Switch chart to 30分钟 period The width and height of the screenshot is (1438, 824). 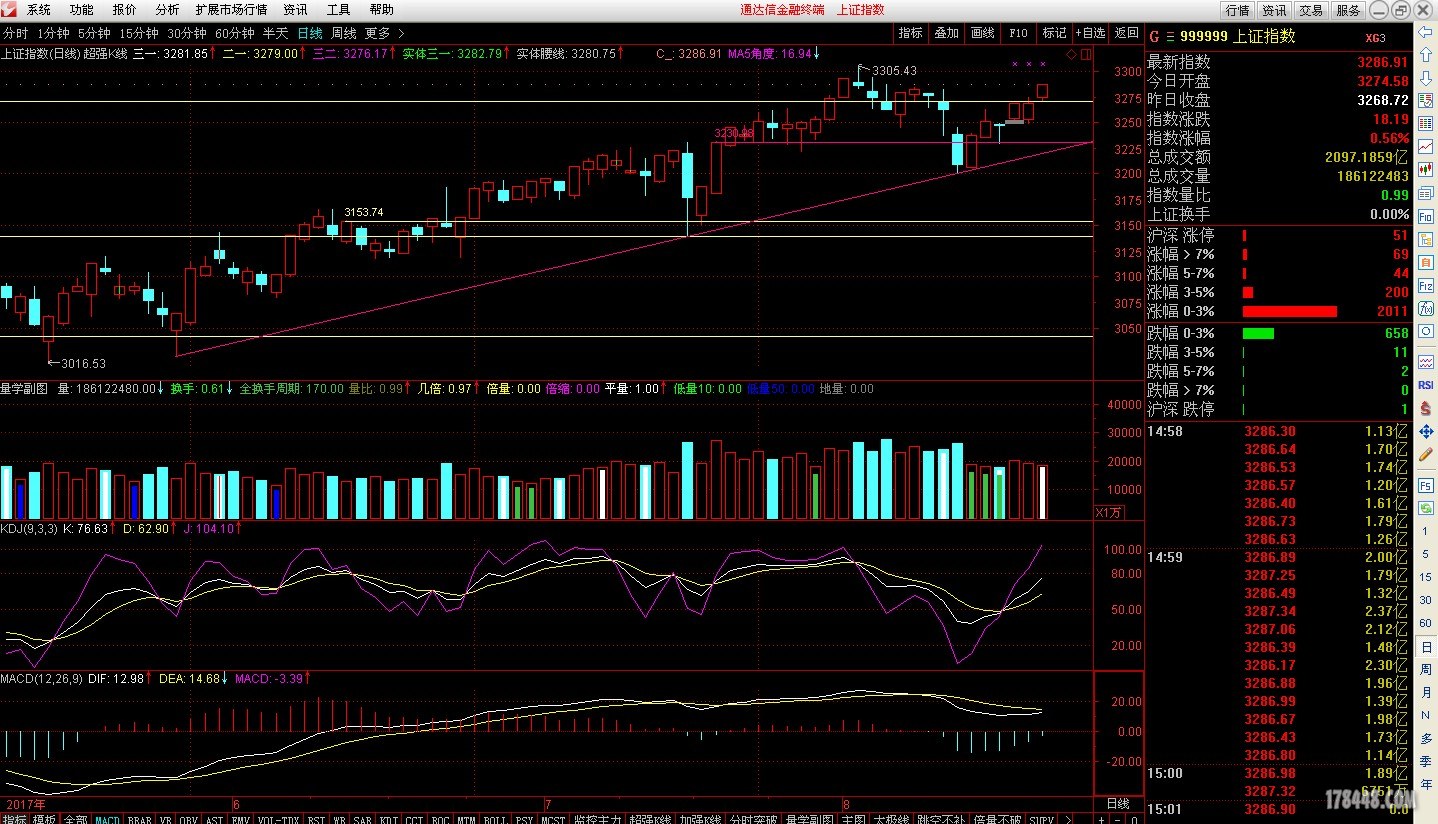(187, 33)
